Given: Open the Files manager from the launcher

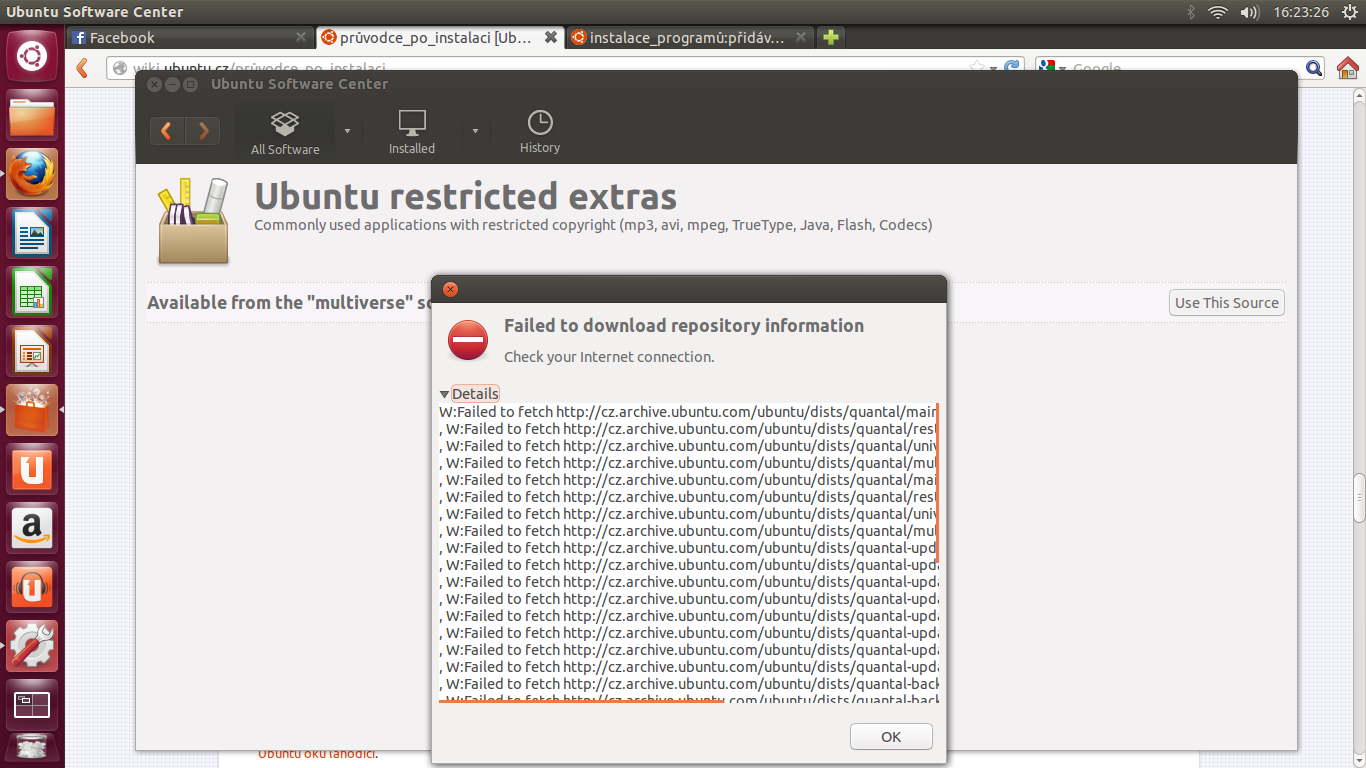Looking at the screenshot, I should tap(32, 115).
